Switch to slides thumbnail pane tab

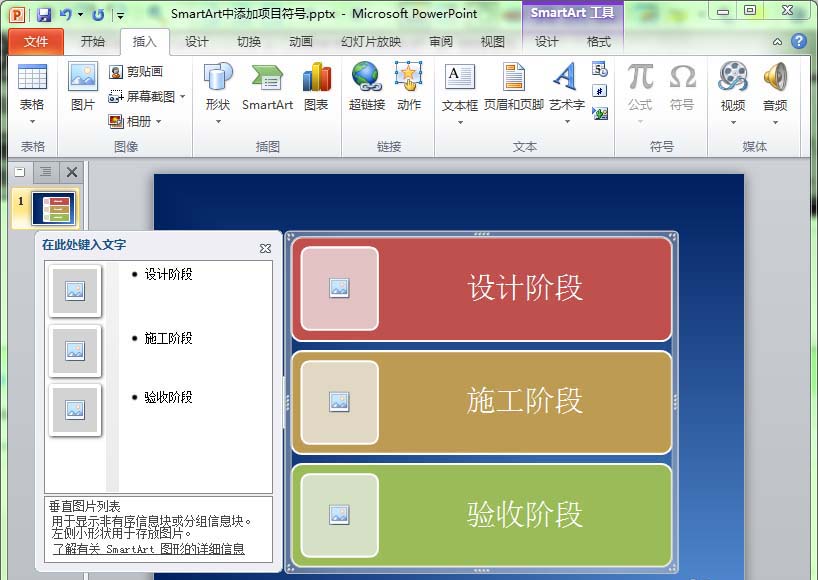pos(20,172)
